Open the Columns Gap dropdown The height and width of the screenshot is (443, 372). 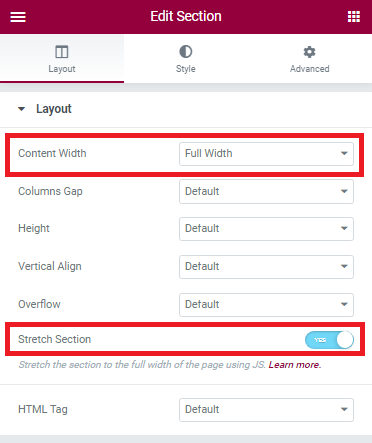pyautogui.click(x=266, y=191)
